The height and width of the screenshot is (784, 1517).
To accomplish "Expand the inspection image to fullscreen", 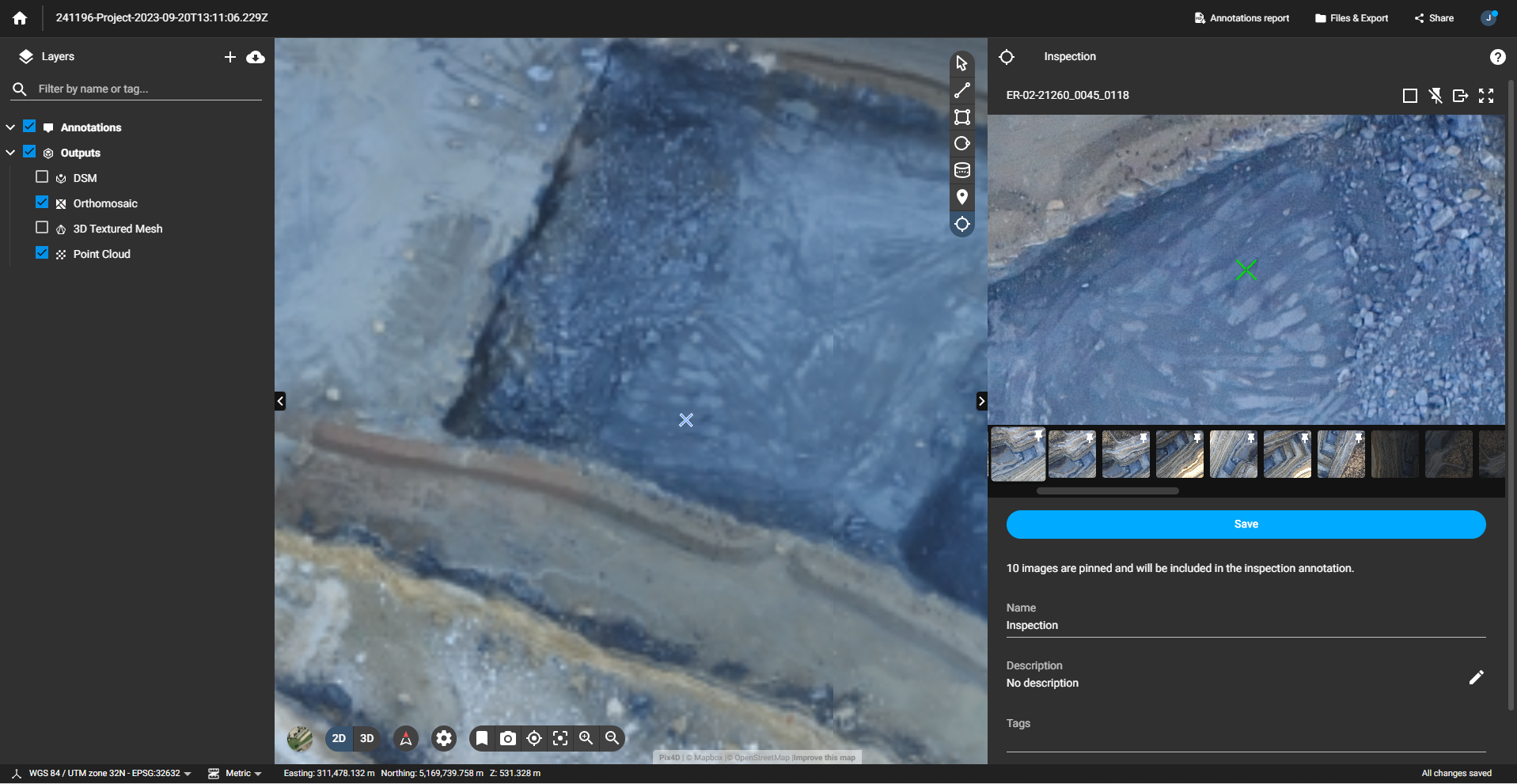I will (1487, 95).
